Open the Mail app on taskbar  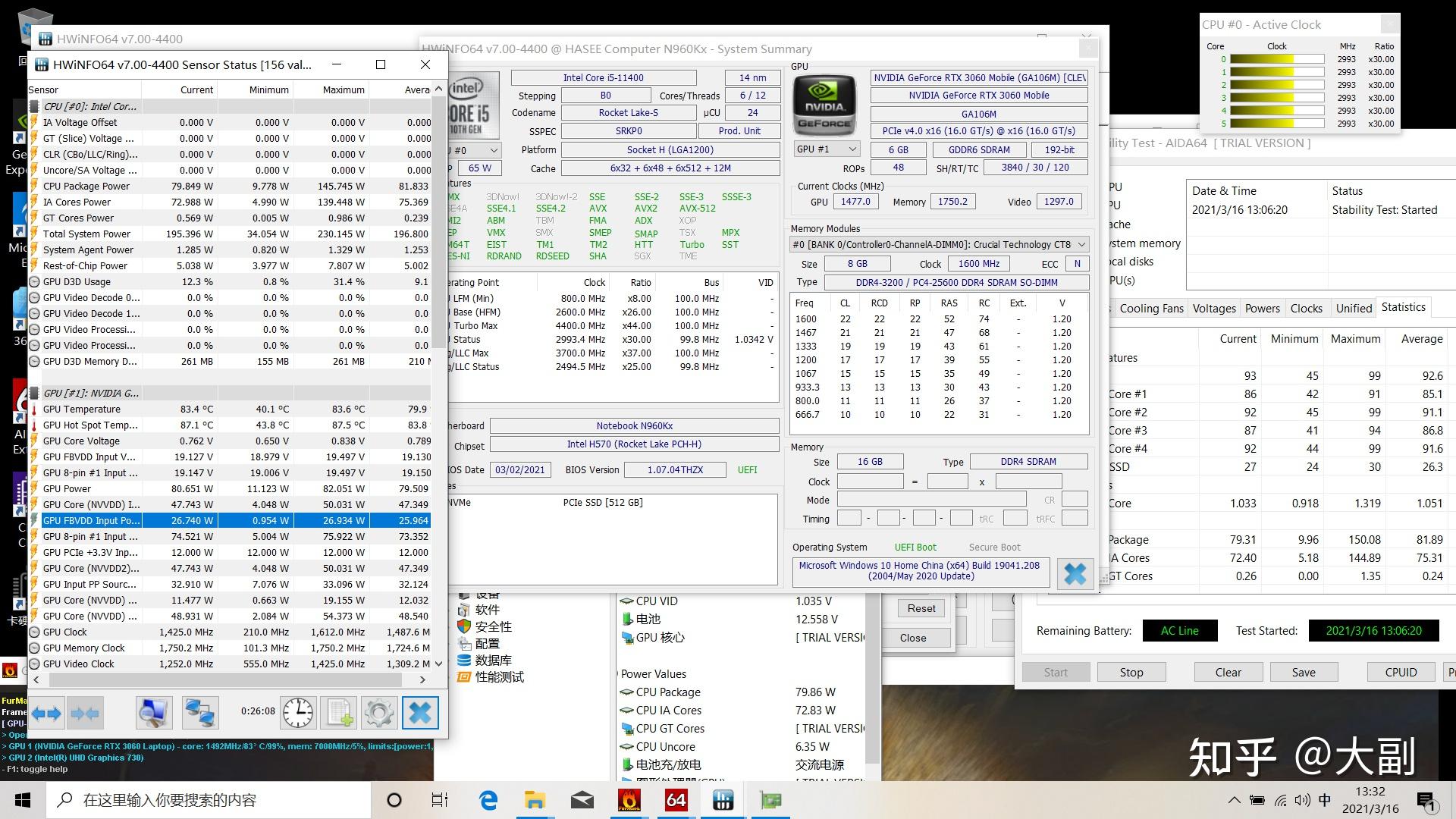click(582, 800)
